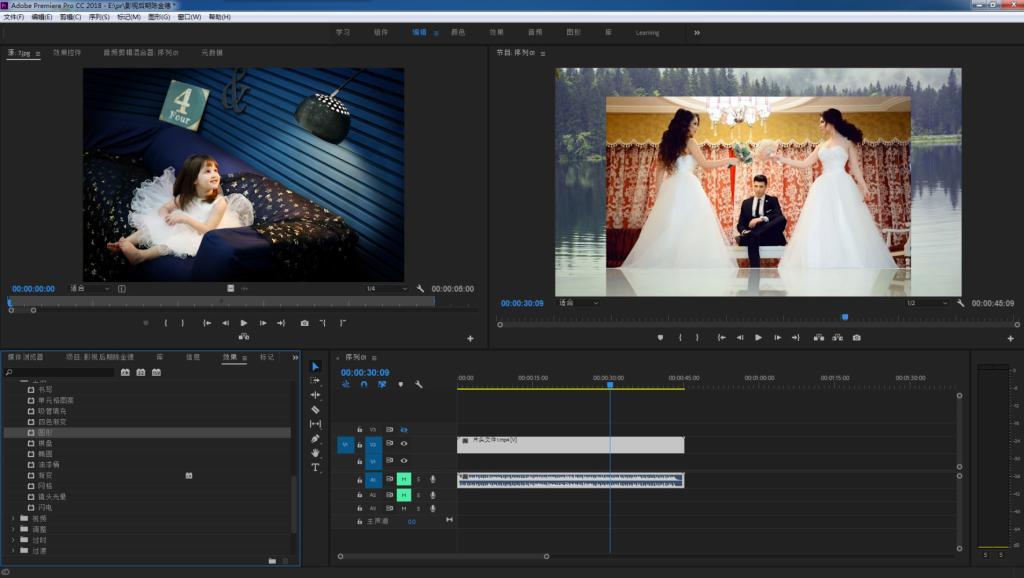Open the Program monitor 适合 zoom dropdown

point(579,303)
